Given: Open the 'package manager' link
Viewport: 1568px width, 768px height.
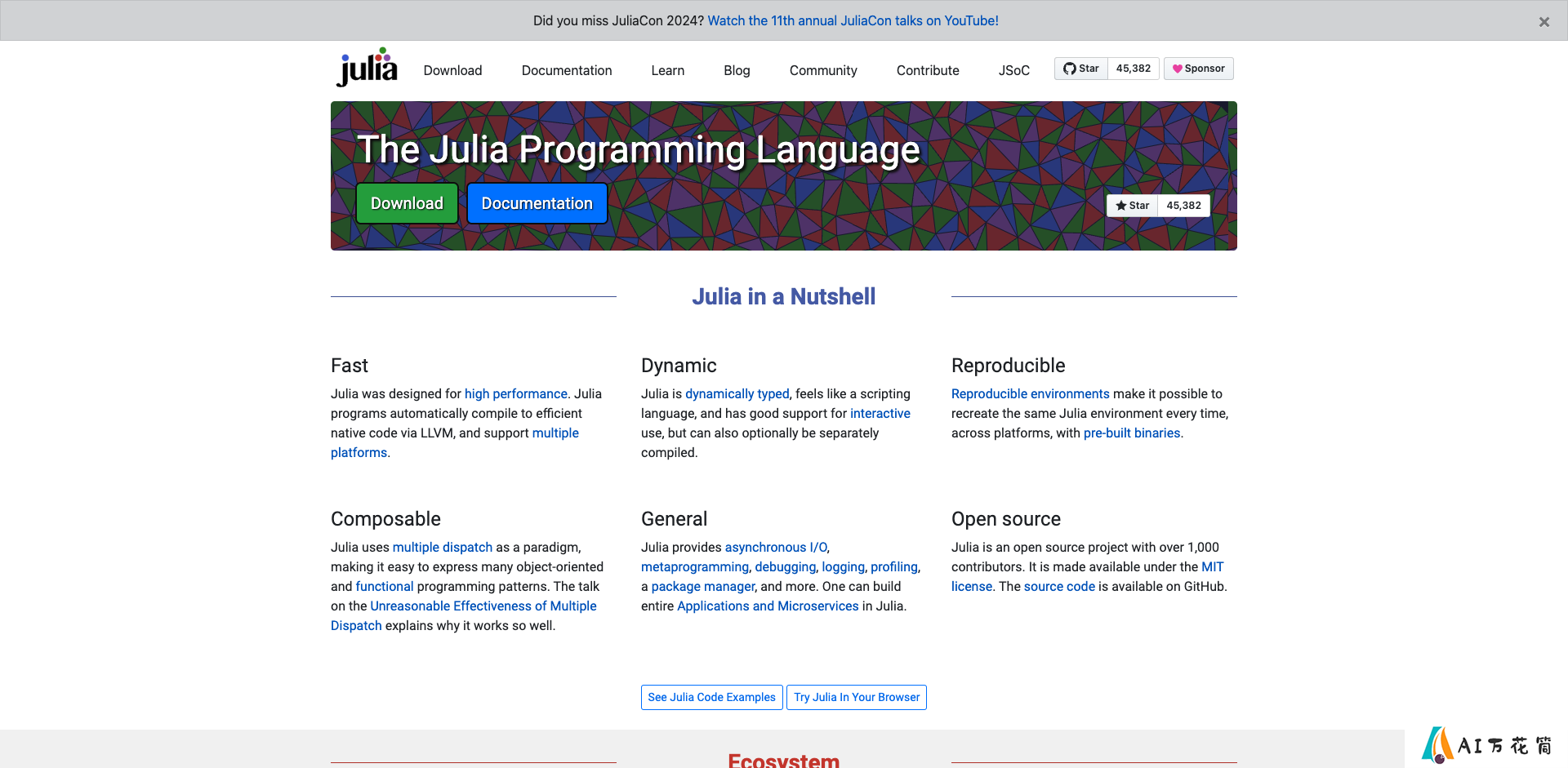Looking at the screenshot, I should pyautogui.click(x=703, y=586).
